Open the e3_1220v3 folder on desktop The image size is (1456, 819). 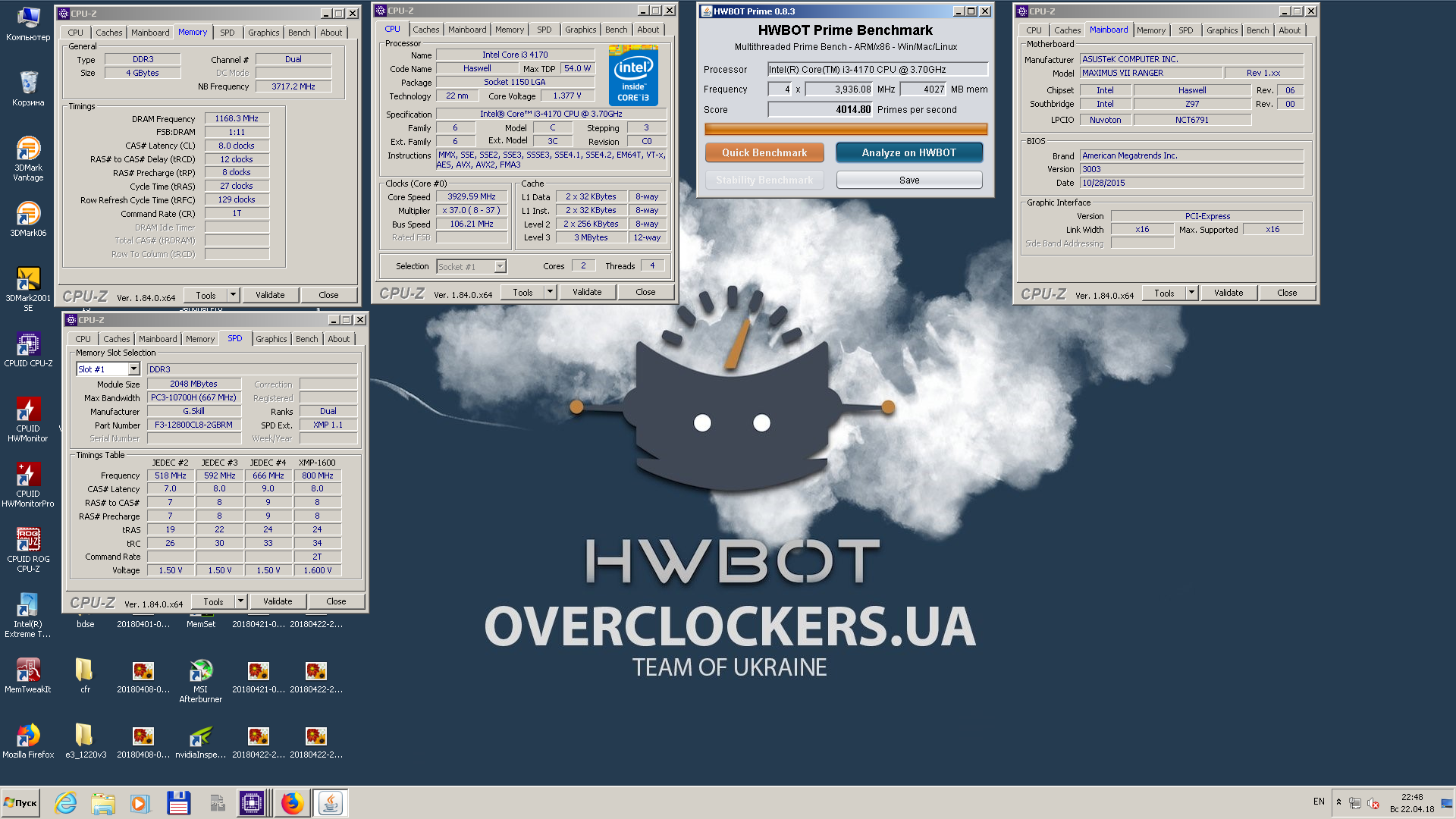[x=85, y=740]
